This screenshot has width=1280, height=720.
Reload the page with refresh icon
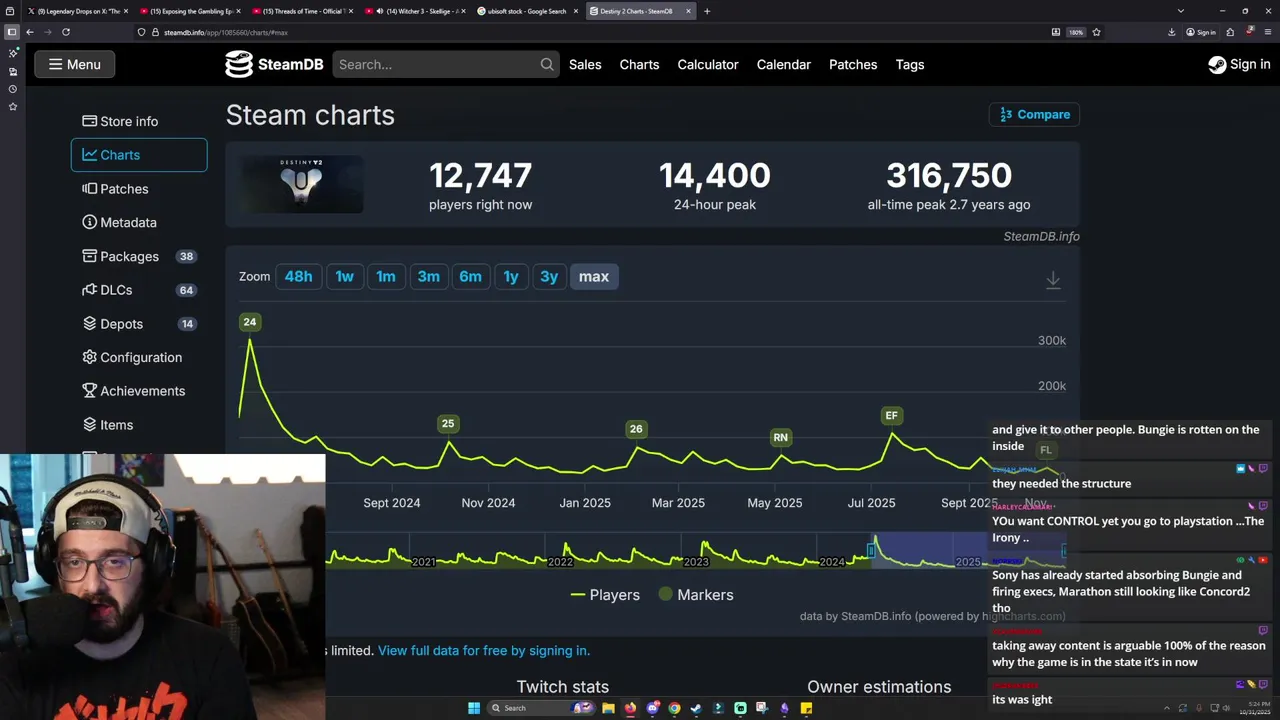[x=66, y=32]
